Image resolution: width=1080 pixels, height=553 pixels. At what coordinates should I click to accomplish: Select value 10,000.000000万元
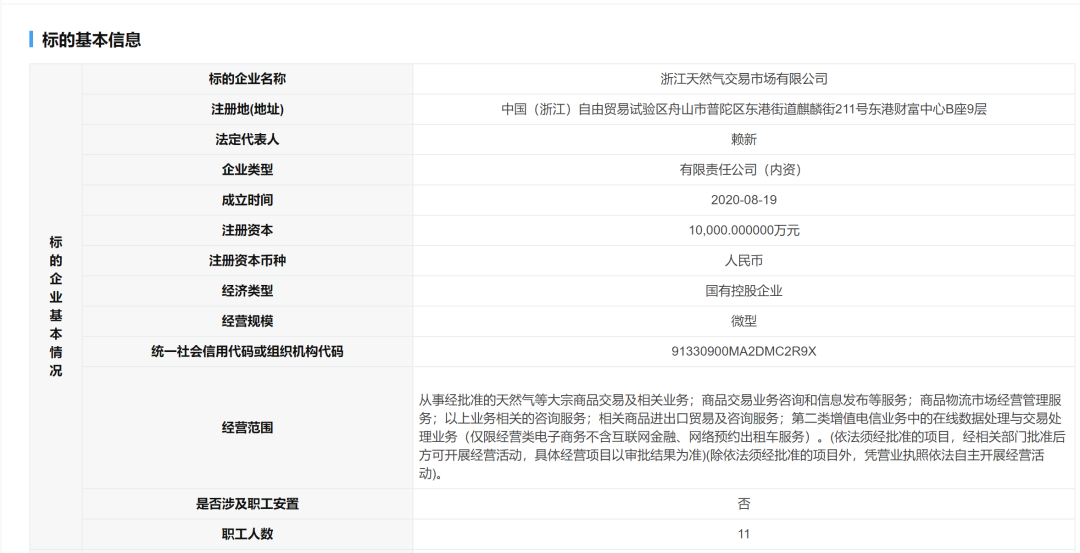pyautogui.click(x=744, y=231)
